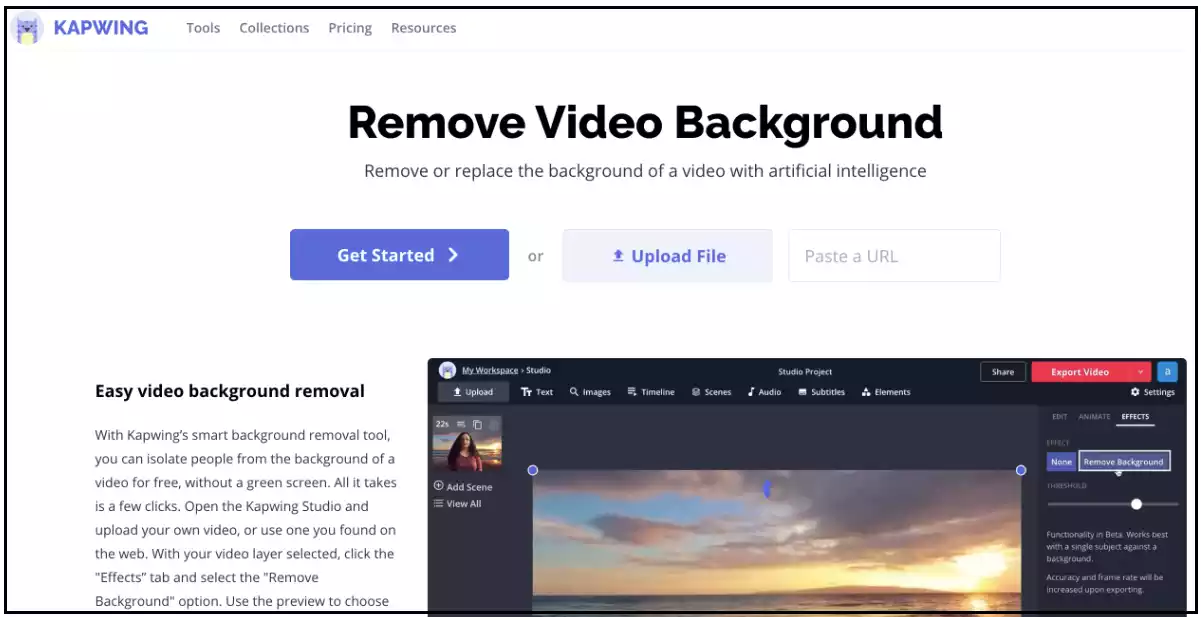Click the Upload File button

[668, 256]
